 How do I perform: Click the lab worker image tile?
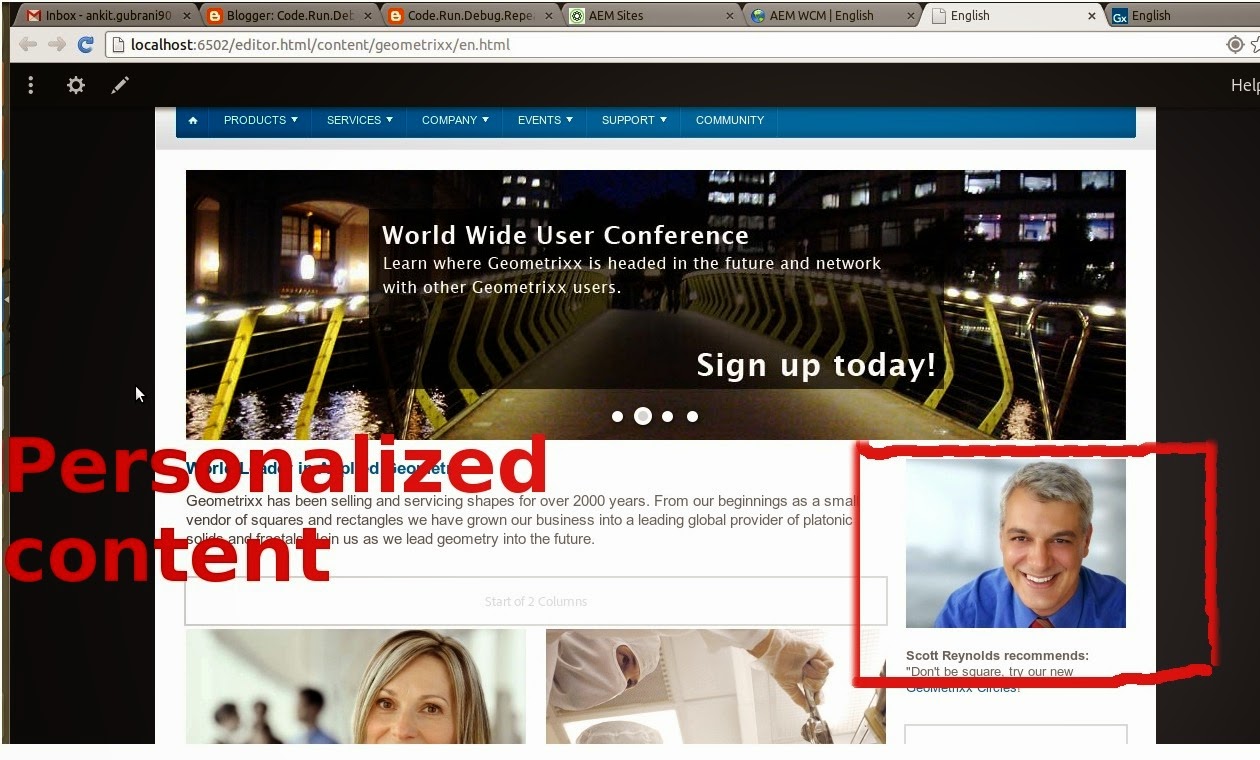pyautogui.click(x=716, y=686)
